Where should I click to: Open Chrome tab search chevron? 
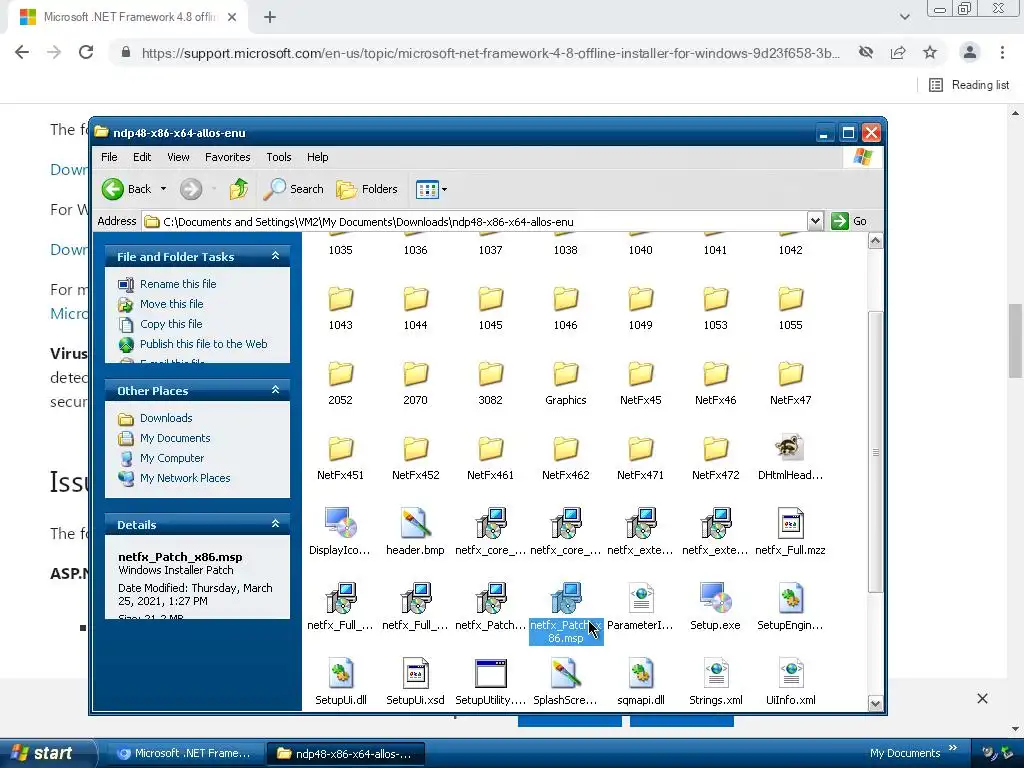[904, 17]
